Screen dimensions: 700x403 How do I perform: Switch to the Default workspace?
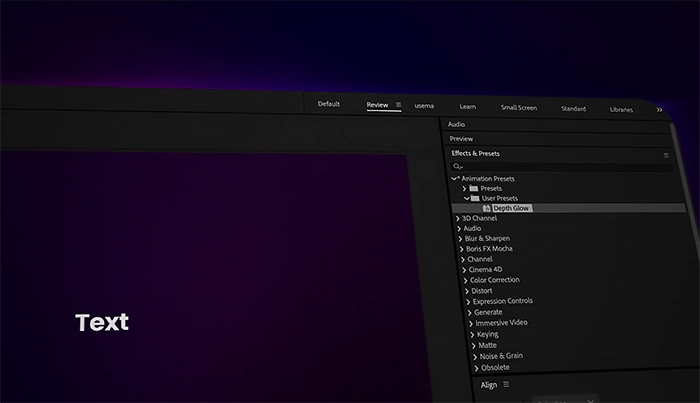329,104
